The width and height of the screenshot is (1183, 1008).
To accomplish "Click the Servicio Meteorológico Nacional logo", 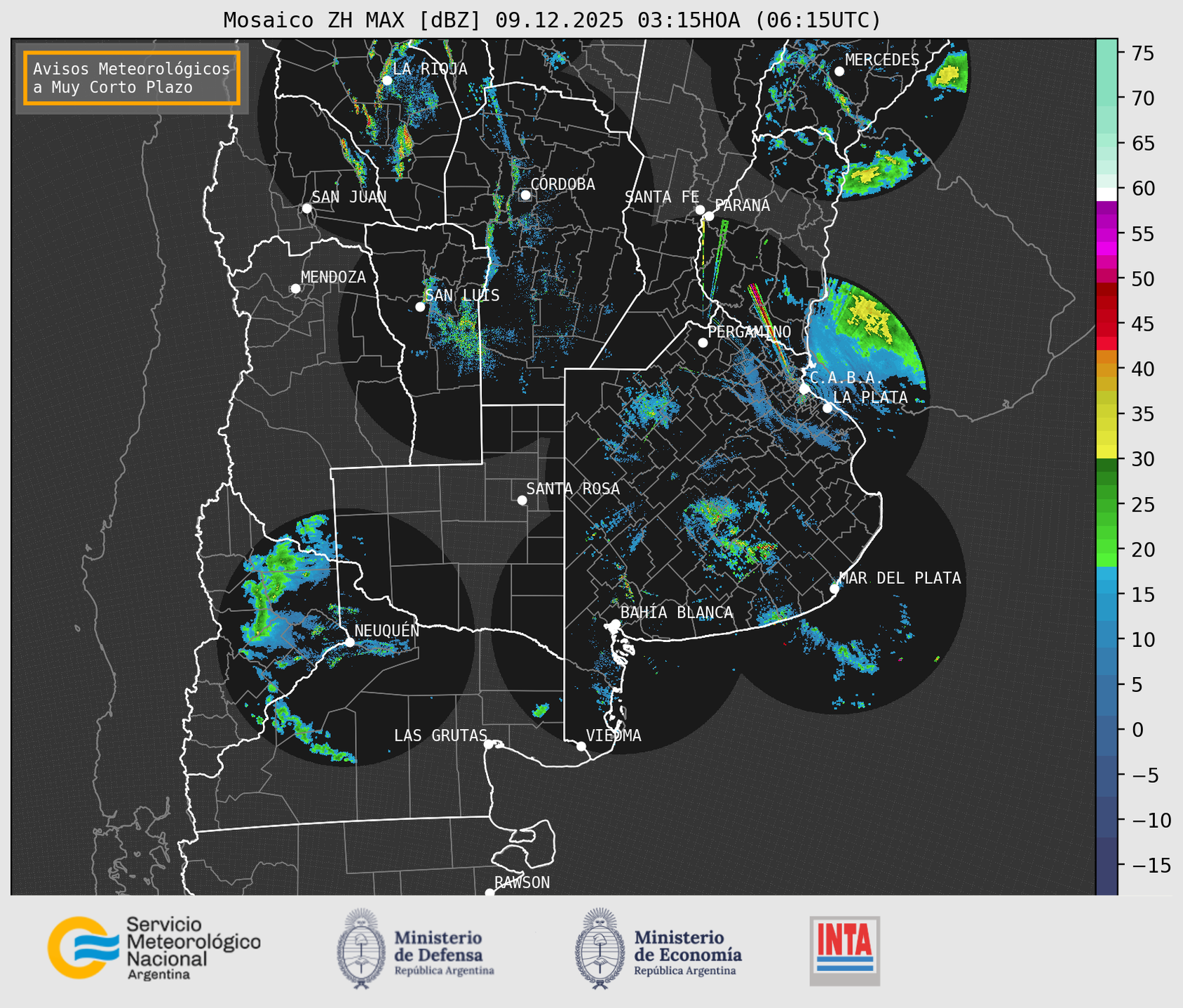I will tap(154, 948).
